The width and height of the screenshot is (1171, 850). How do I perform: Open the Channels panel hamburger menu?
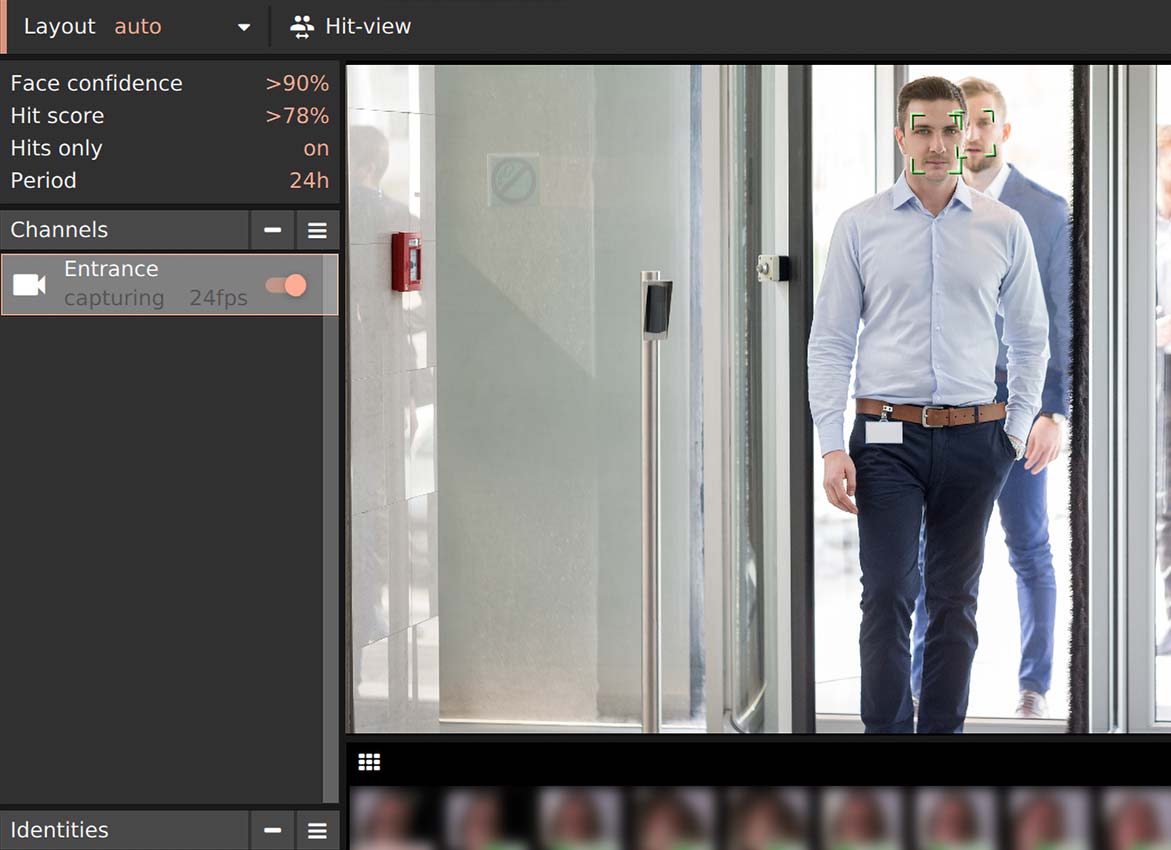[317, 230]
